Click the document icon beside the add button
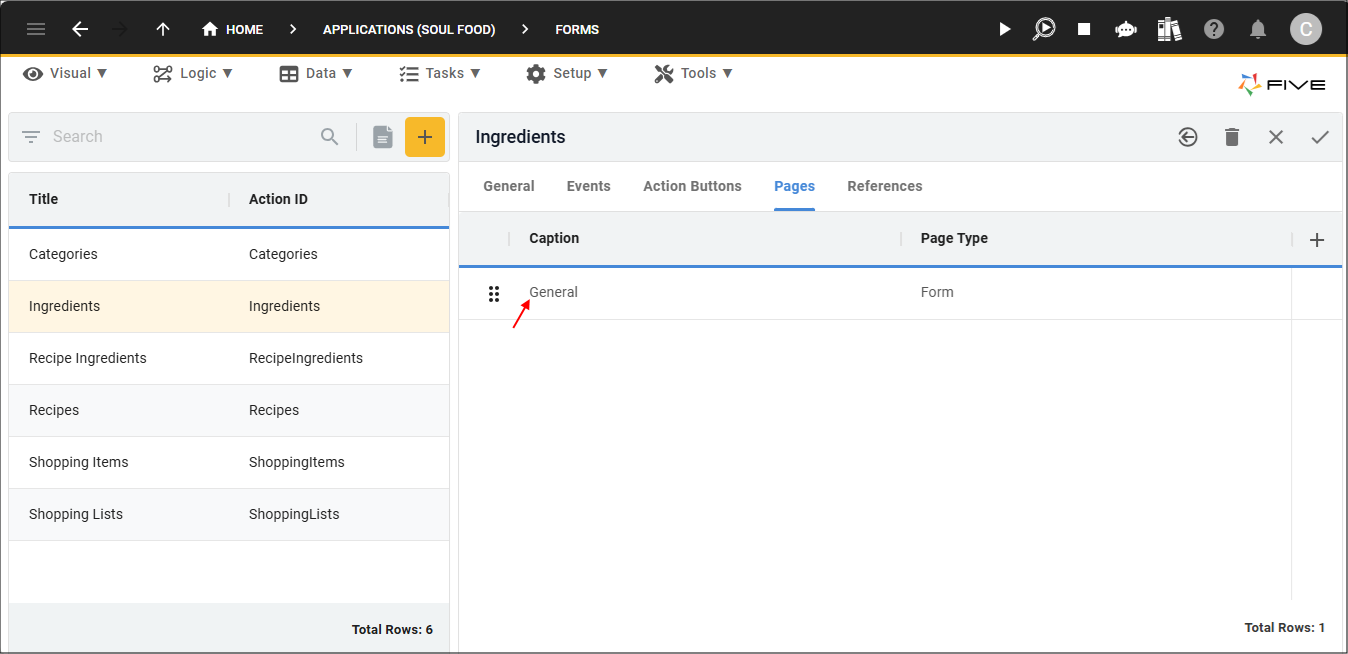Image resolution: width=1348 pixels, height=654 pixels. coord(383,137)
